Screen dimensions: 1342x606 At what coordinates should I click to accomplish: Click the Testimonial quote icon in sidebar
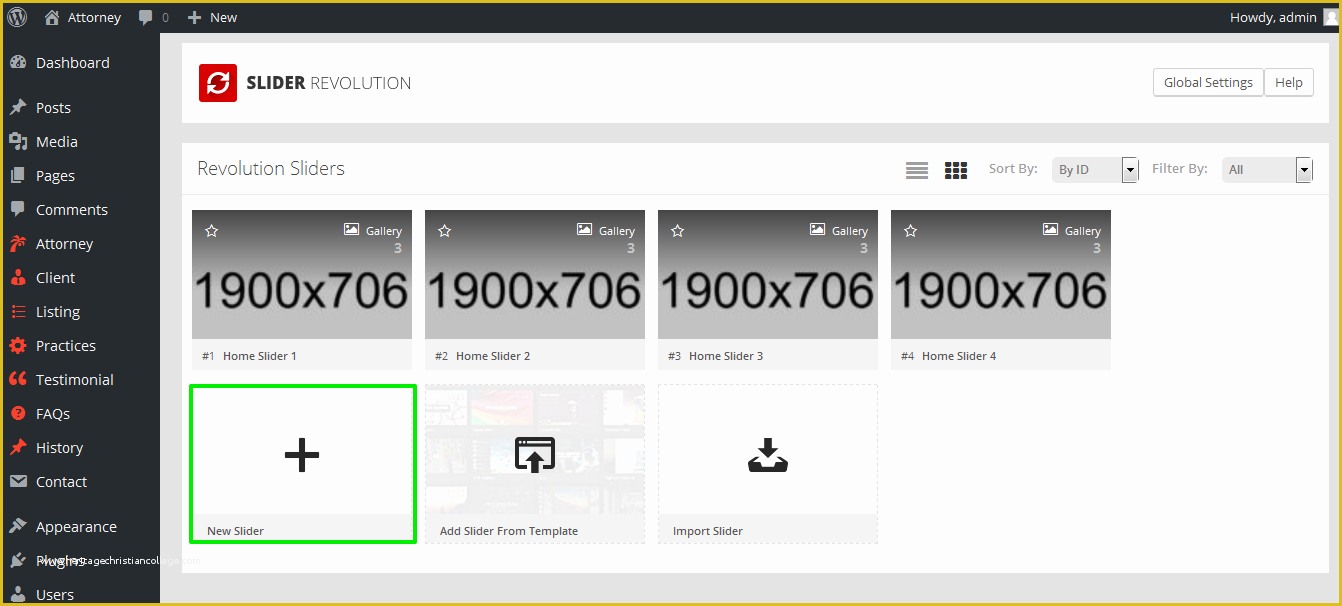[18, 379]
